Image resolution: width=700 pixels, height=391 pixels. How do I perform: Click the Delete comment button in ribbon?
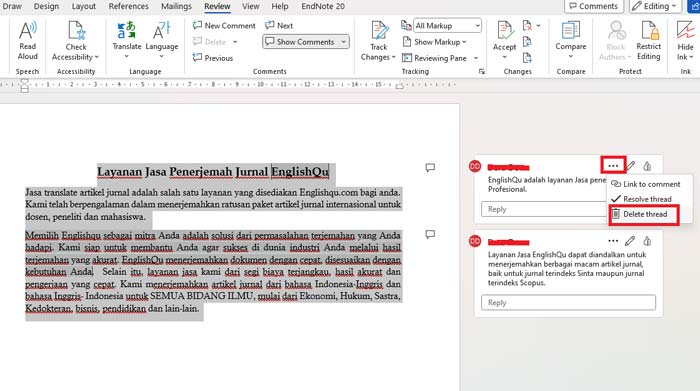[209, 42]
